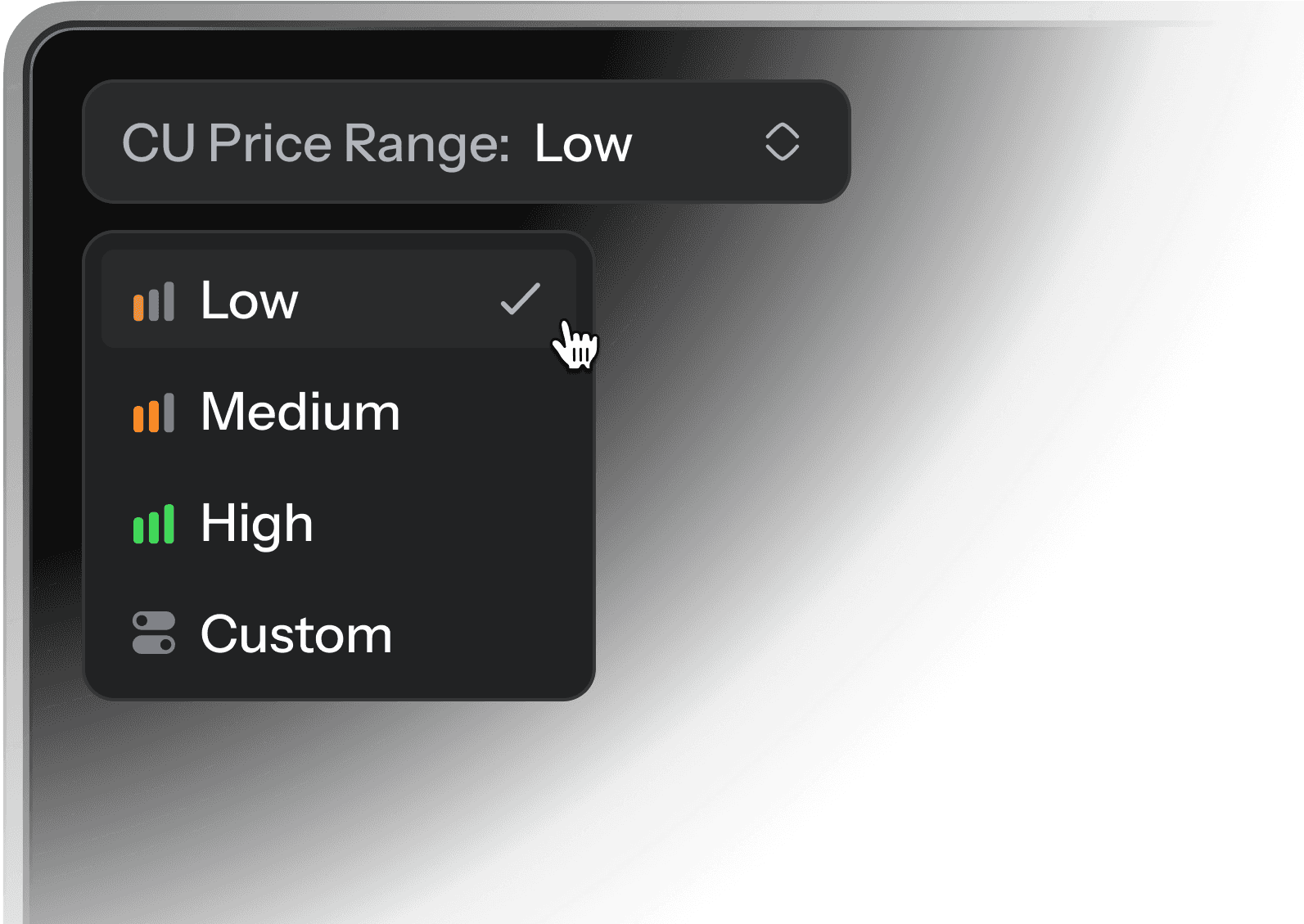The height and width of the screenshot is (924, 1304).
Task: Choose the High price range option
Action: tap(257, 524)
